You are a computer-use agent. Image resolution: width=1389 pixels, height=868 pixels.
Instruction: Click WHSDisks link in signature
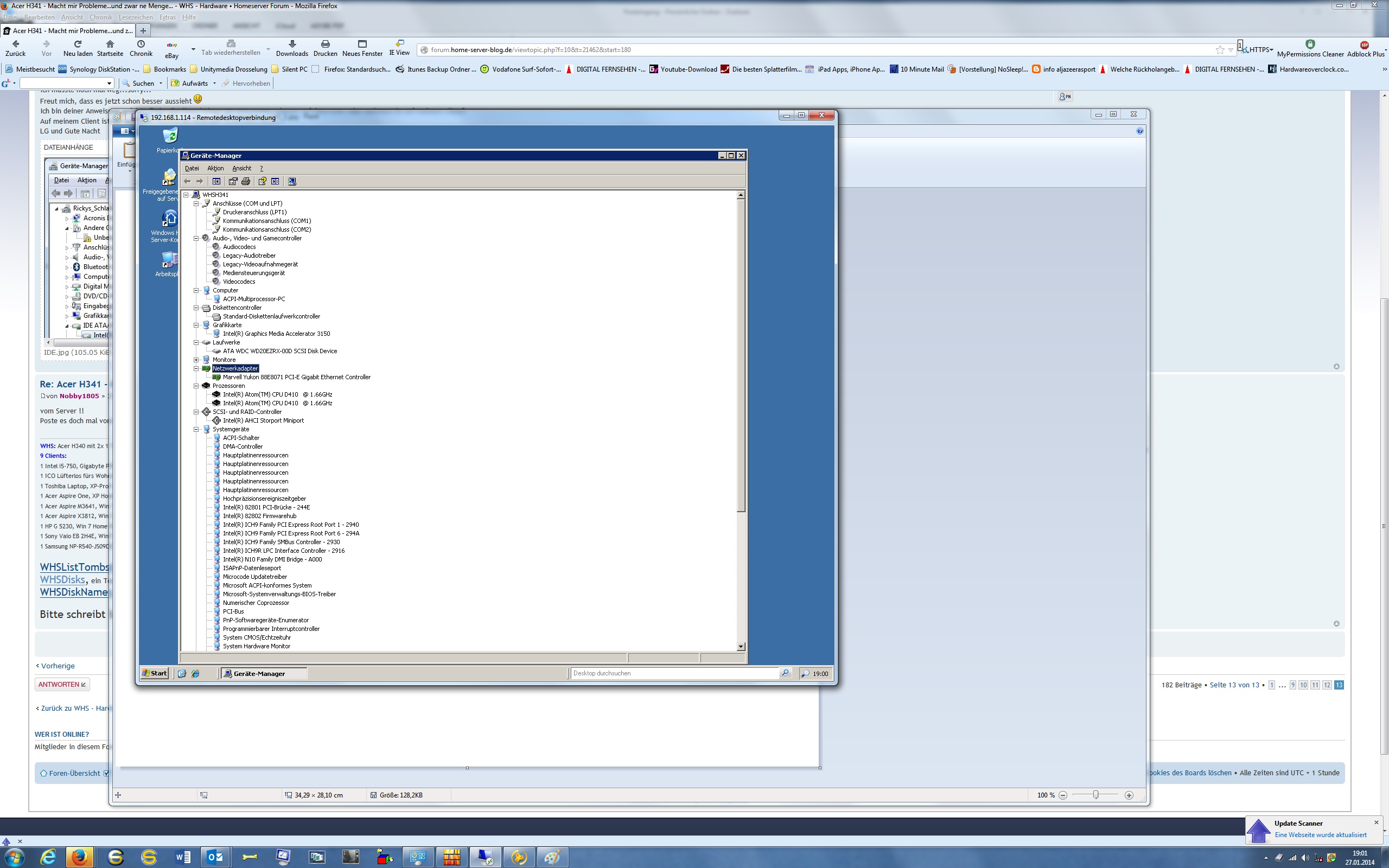(x=62, y=580)
